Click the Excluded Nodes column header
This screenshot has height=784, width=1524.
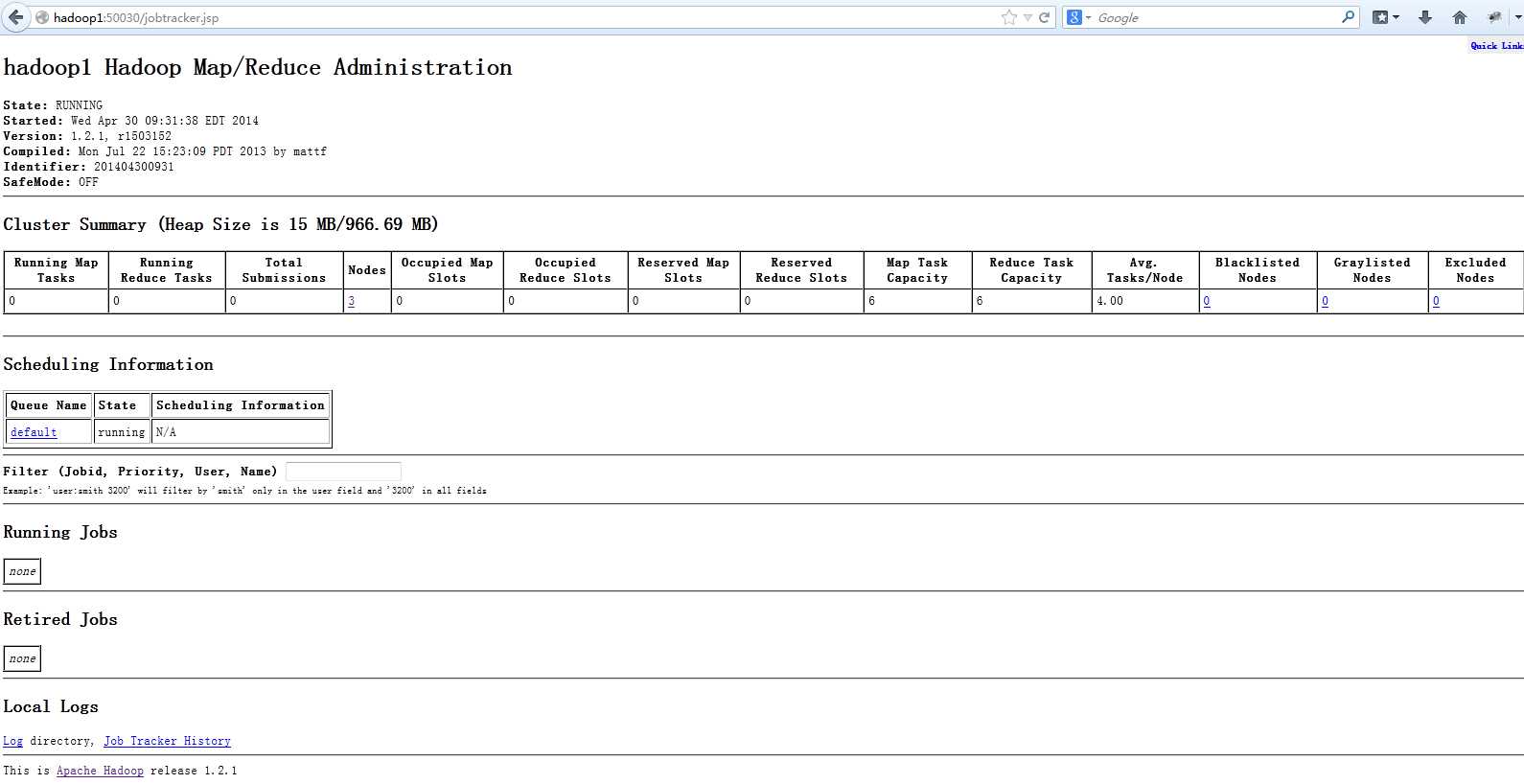click(x=1475, y=270)
